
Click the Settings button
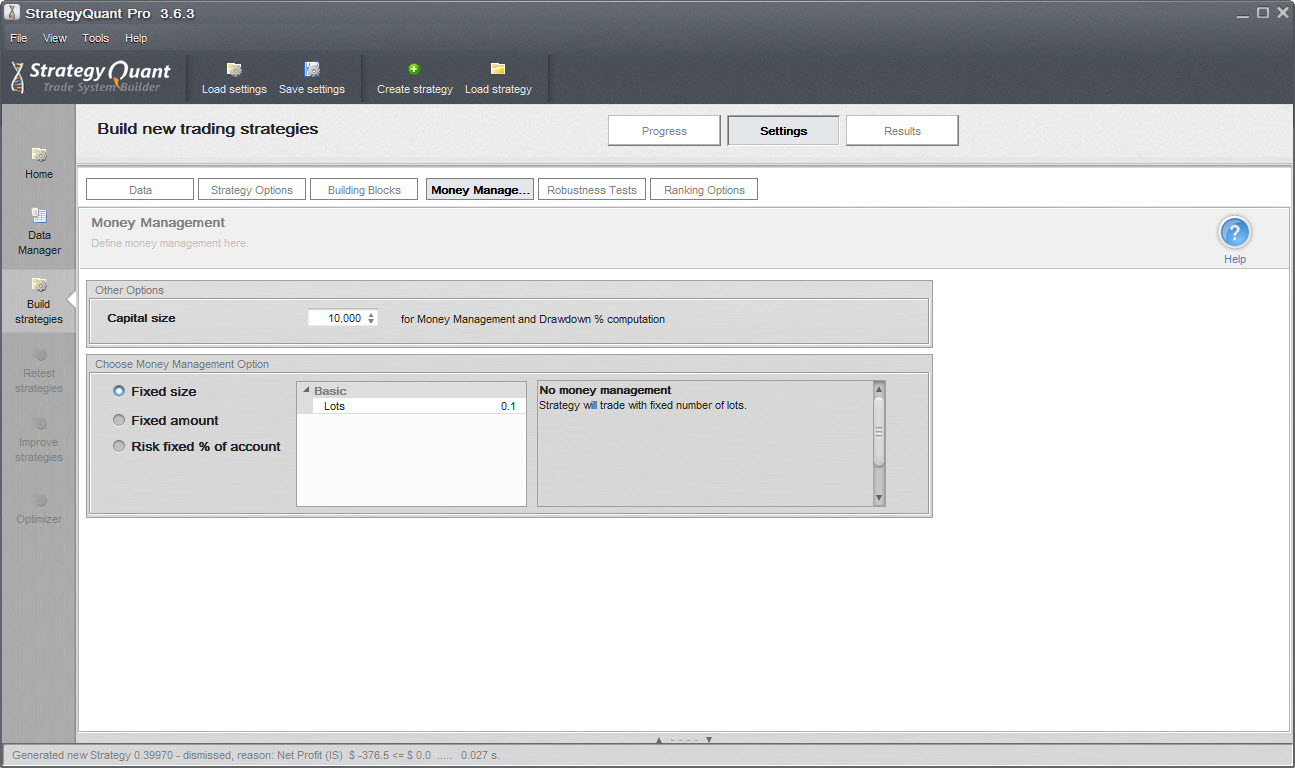783,131
